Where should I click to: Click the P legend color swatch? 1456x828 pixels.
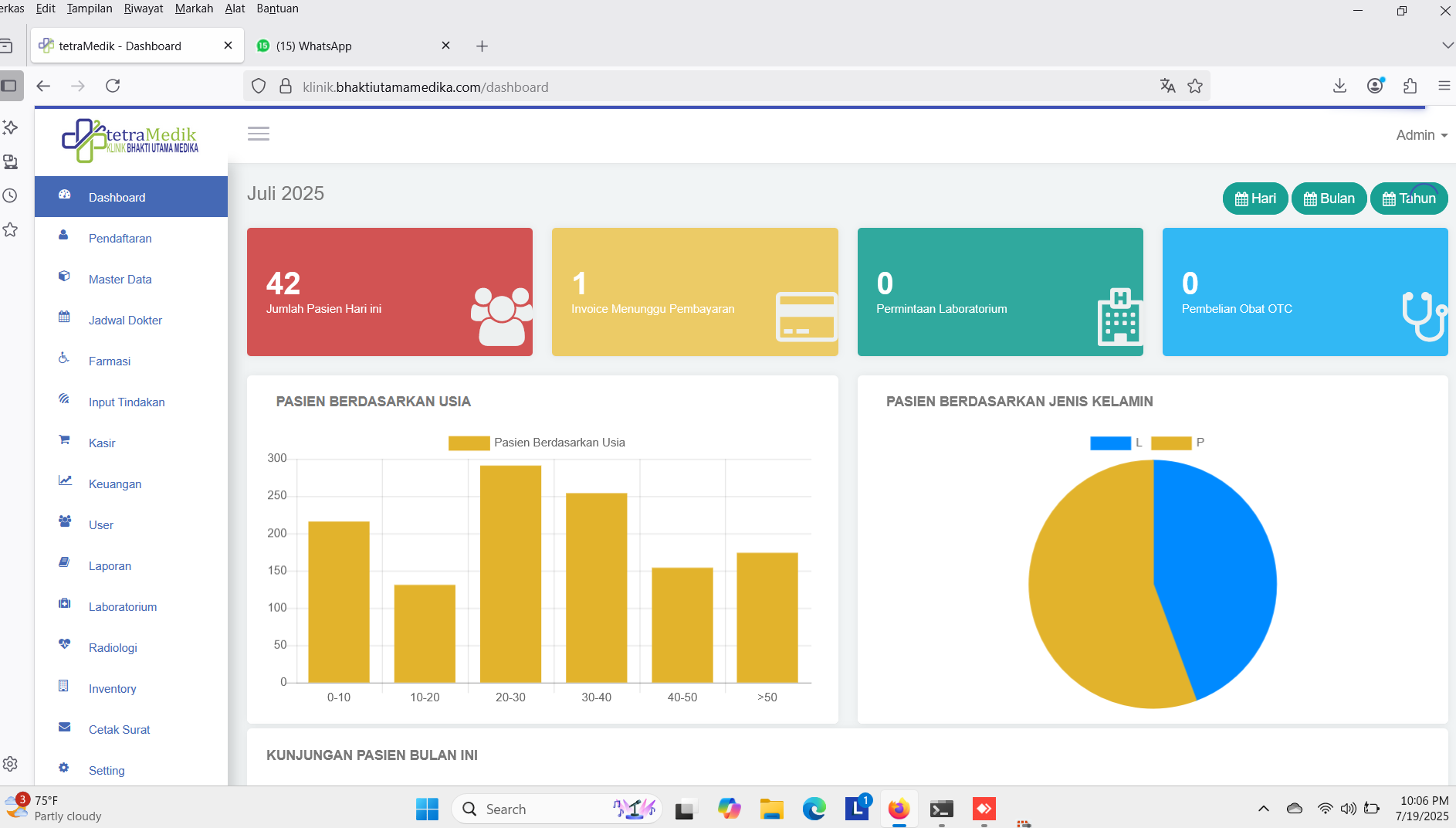coord(1171,443)
